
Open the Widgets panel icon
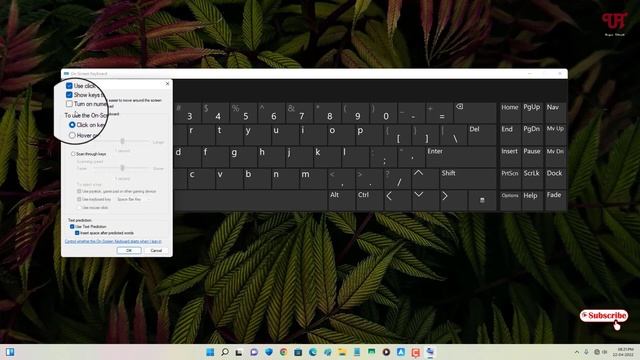click(10, 352)
